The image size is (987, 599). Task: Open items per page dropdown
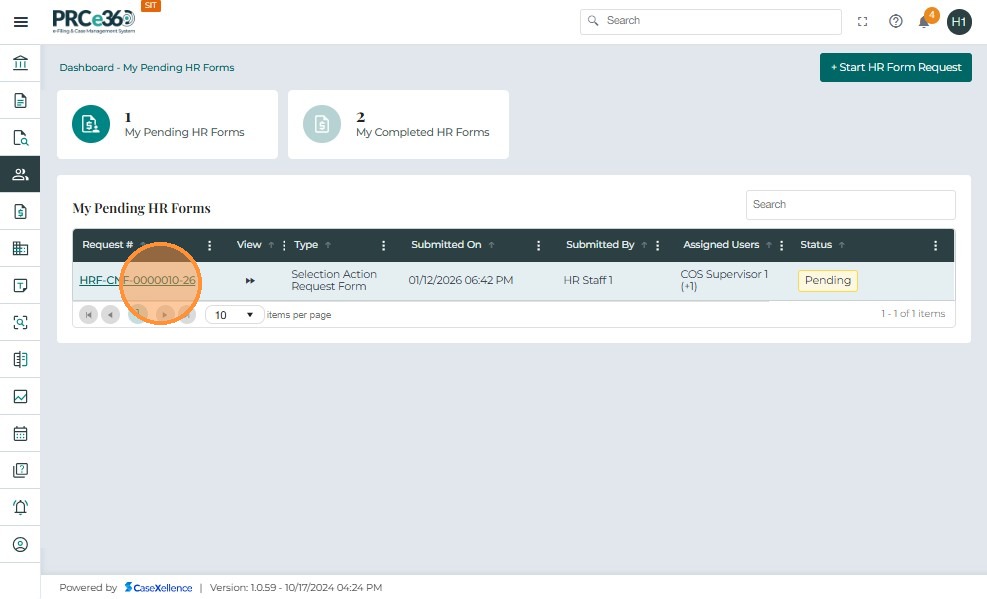(x=234, y=315)
